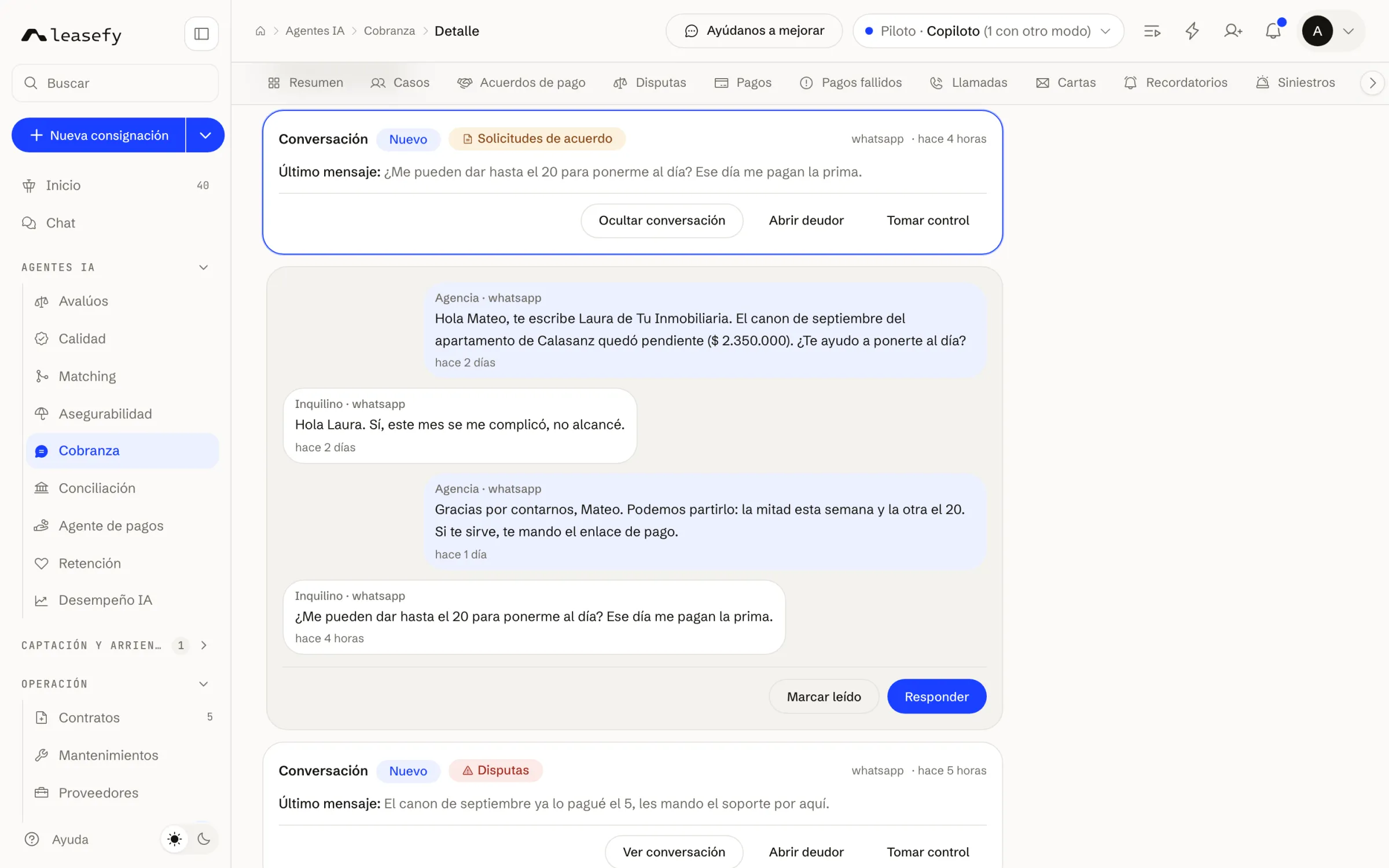Collapse sidebar with the panel toggle icon

tap(201, 34)
